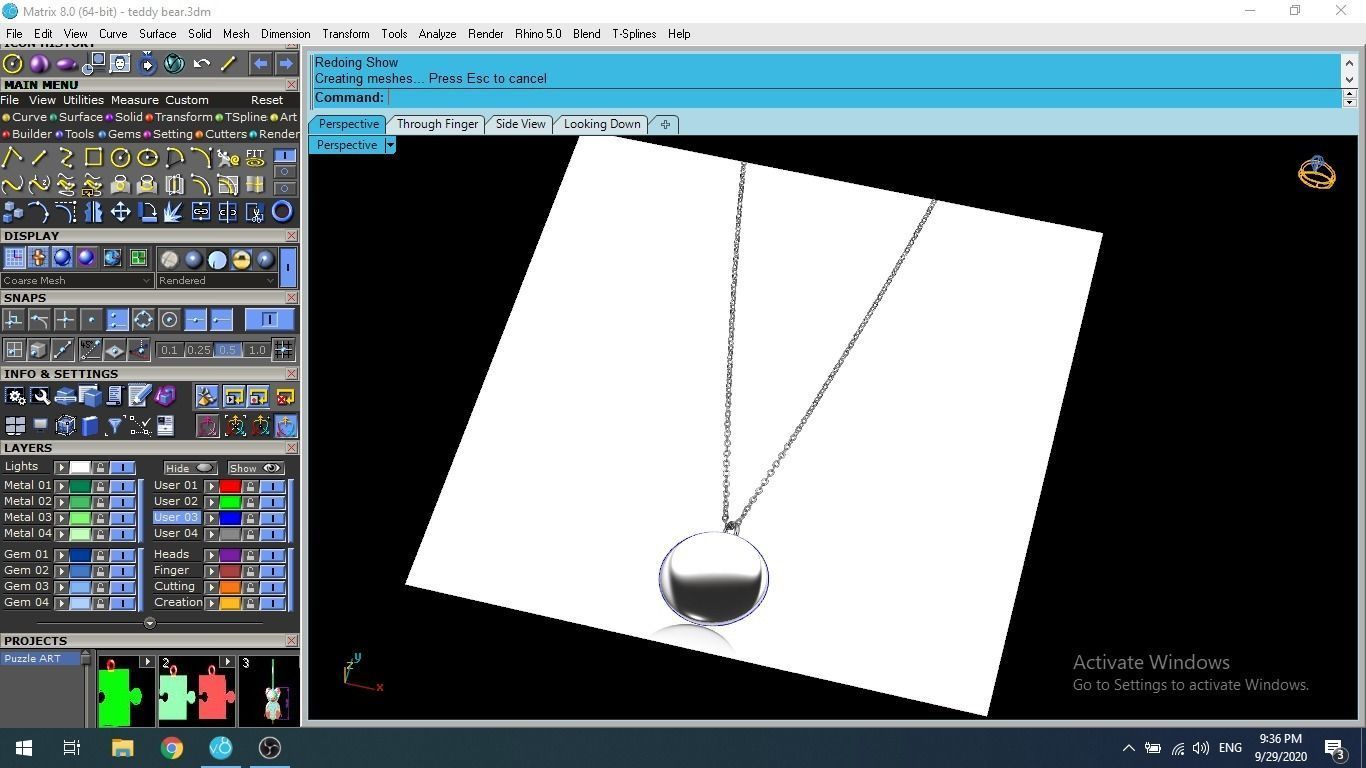Open the teddy bear project thumbnail 3
The width and height of the screenshot is (1366, 768).
pos(270,692)
